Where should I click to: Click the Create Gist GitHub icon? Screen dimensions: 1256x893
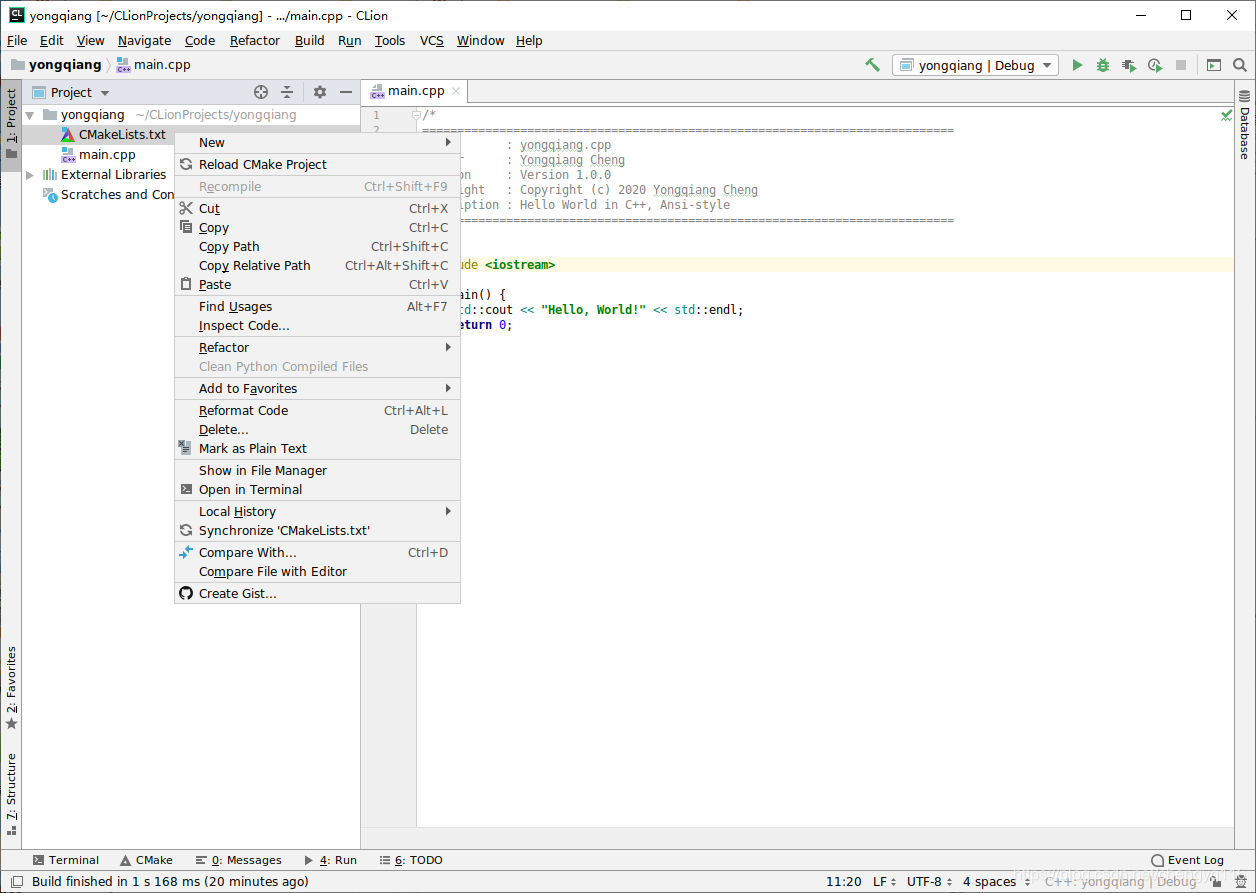point(186,593)
